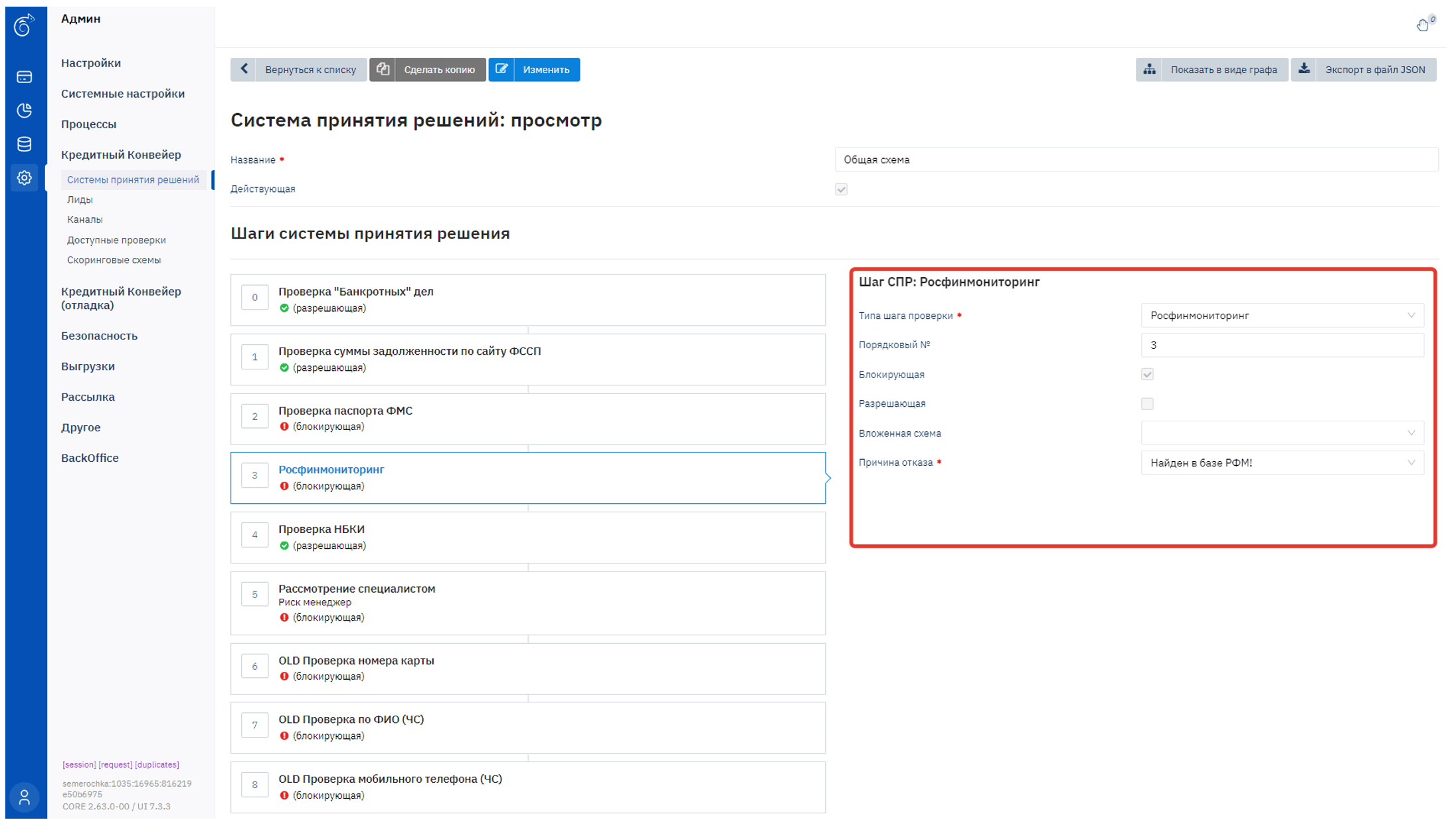The height and width of the screenshot is (824, 1456).
Task: Click the graph hierarchy icon
Action: [x=1149, y=69]
